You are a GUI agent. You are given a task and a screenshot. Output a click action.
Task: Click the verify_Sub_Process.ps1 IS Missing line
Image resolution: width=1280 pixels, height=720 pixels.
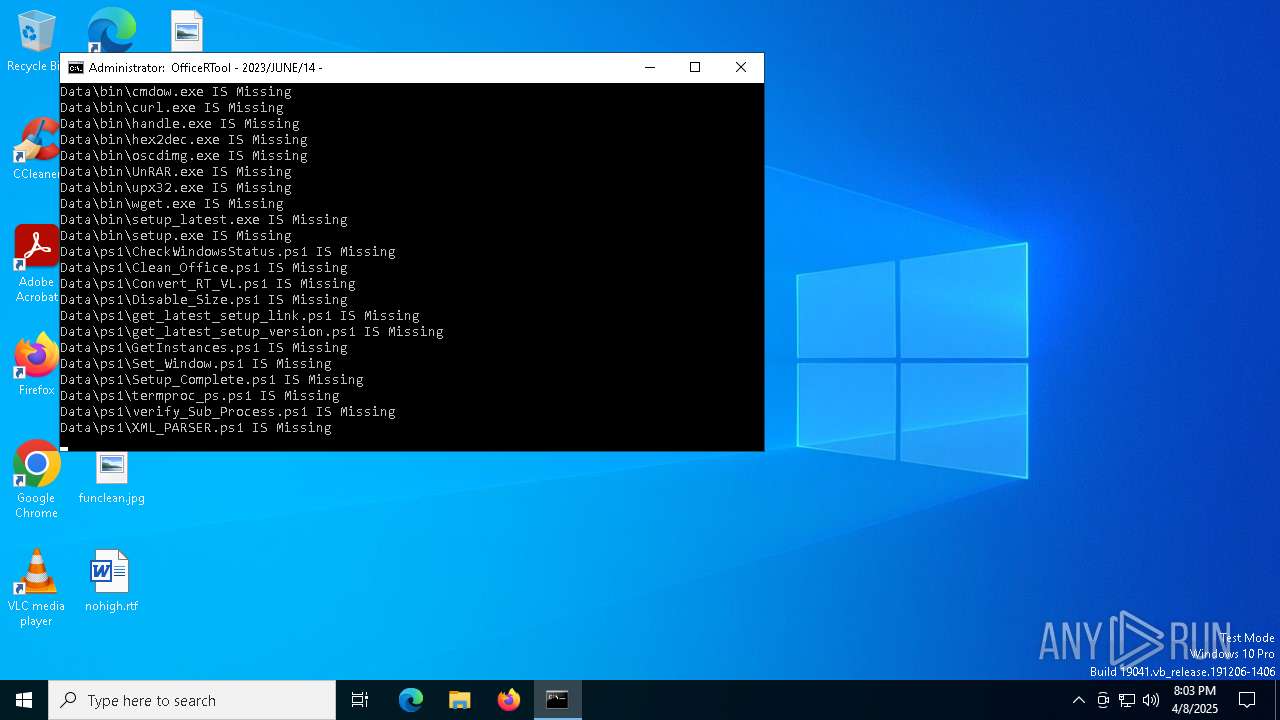[x=228, y=412]
